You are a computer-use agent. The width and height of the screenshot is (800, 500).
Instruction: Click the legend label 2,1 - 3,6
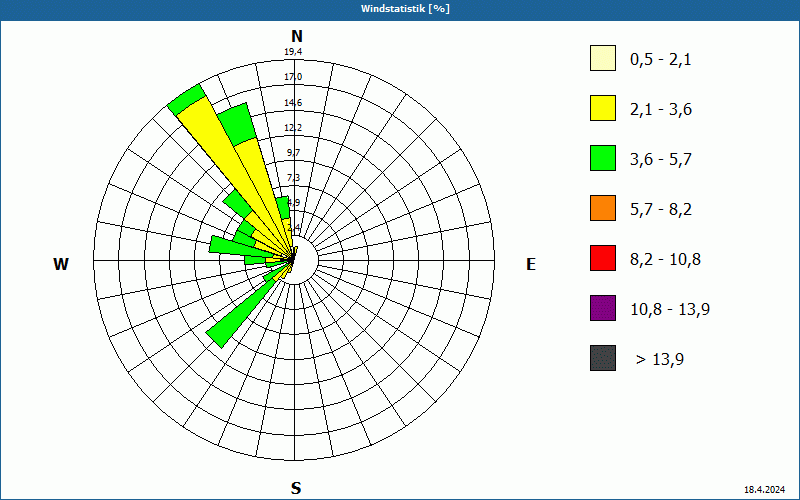click(x=661, y=110)
